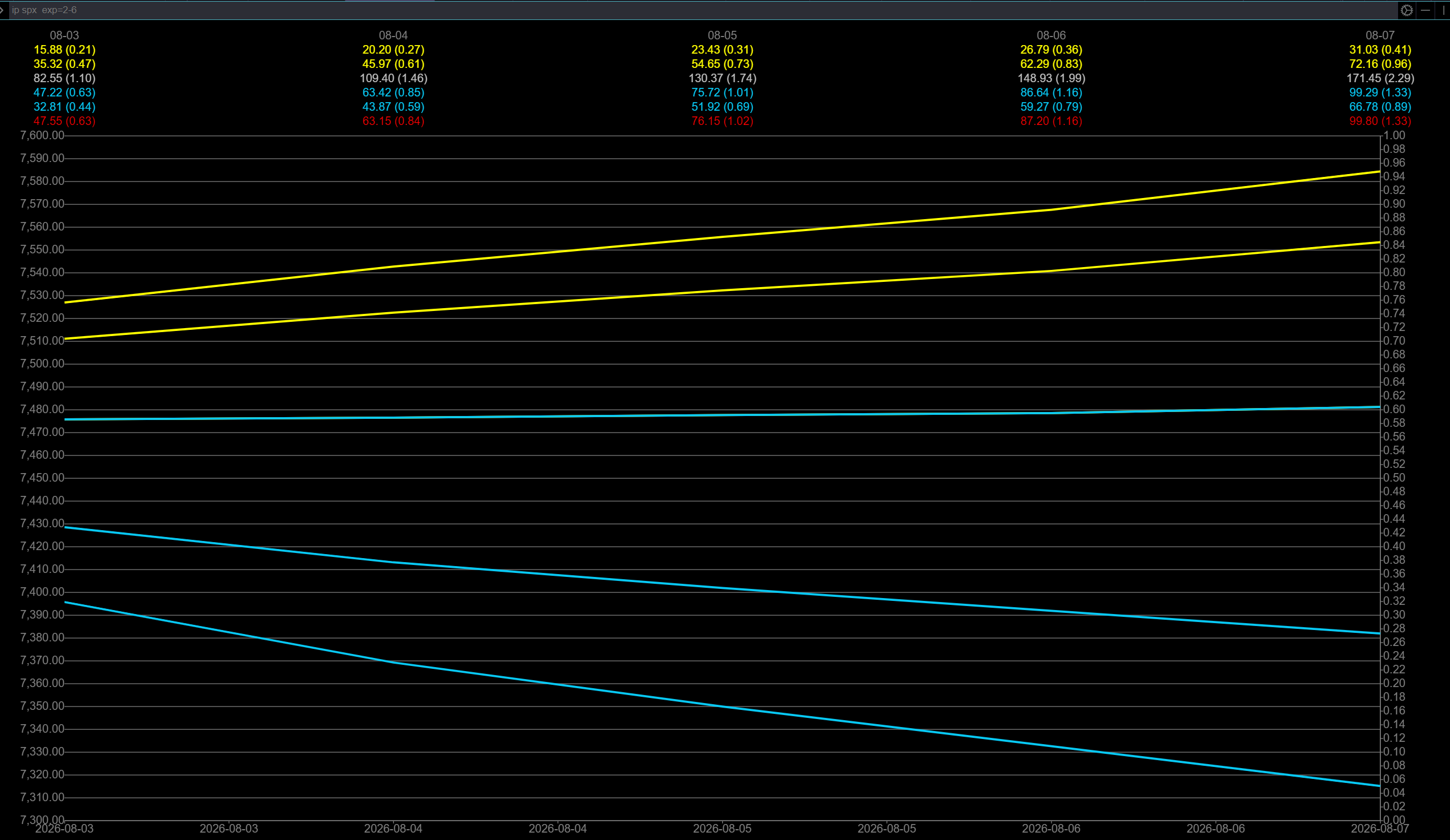Click the blue value 51.92 (0.69)
Viewport: 1450px width, 840px height.
723,107
